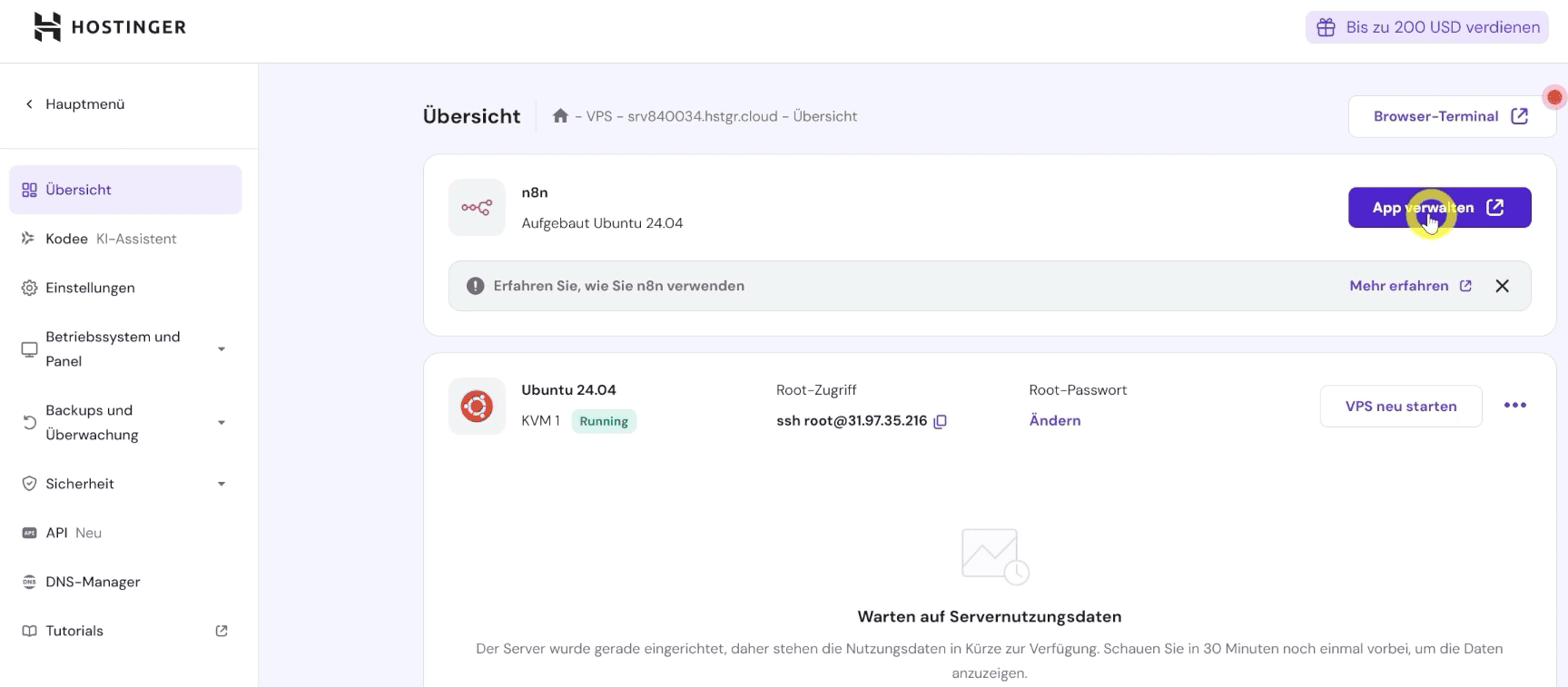
Task: Go back via Hauptmenü arrow
Action: click(29, 104)
